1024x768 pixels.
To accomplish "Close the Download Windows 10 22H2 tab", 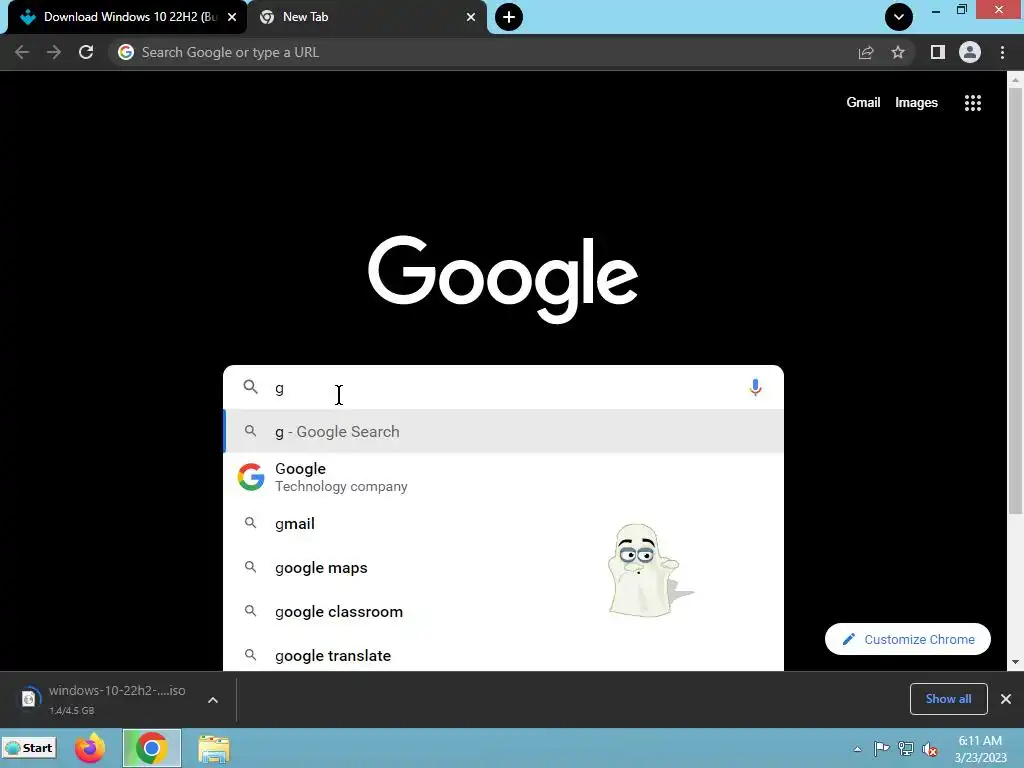I will click(x=232, y=17).
